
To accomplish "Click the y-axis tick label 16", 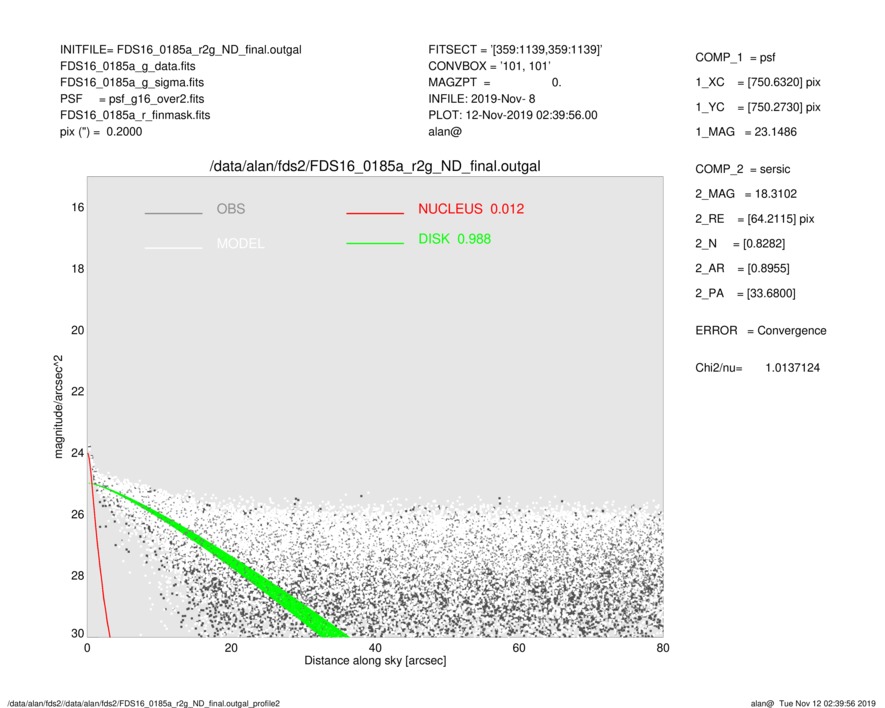I will 77,208.
